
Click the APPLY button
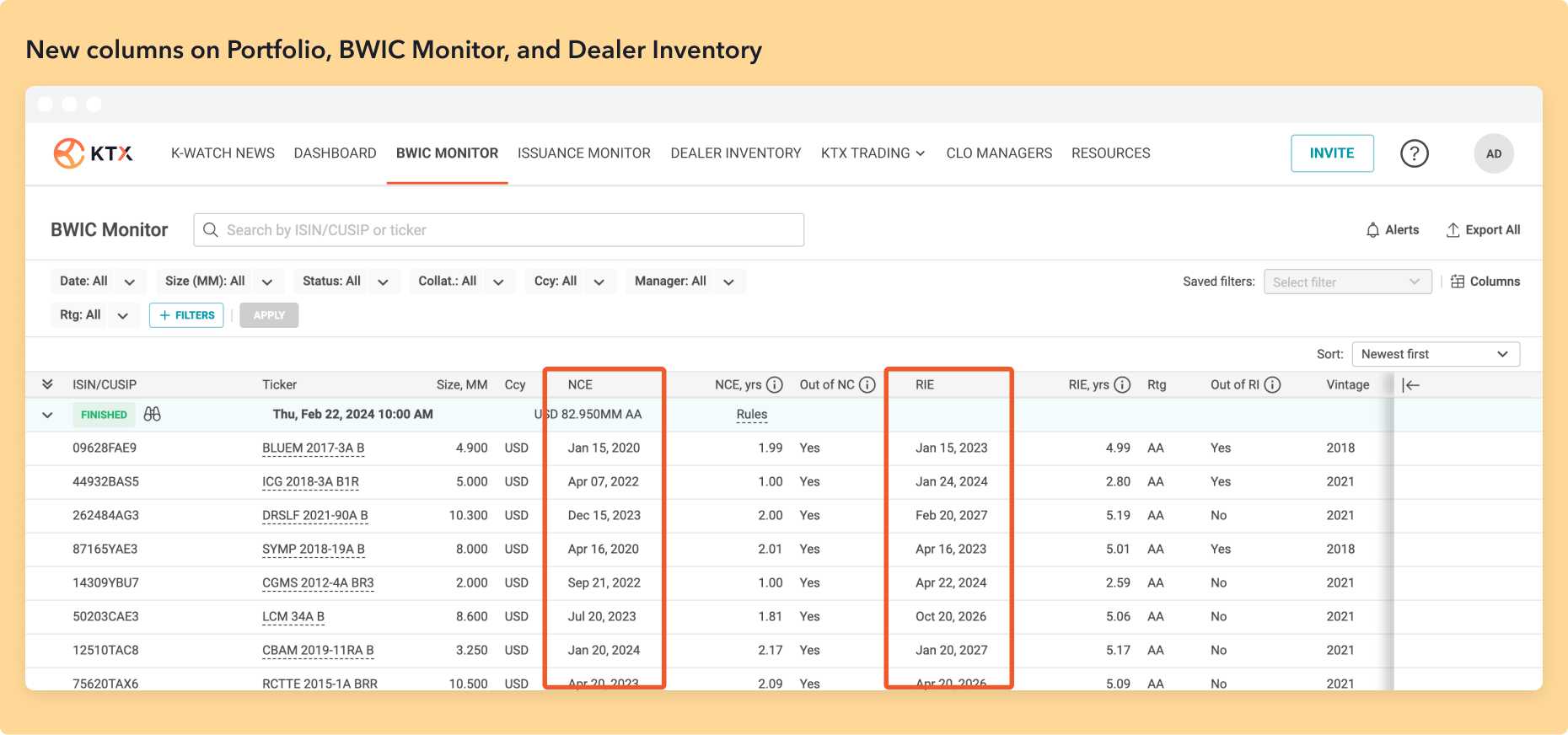click(x=269, y=315)
